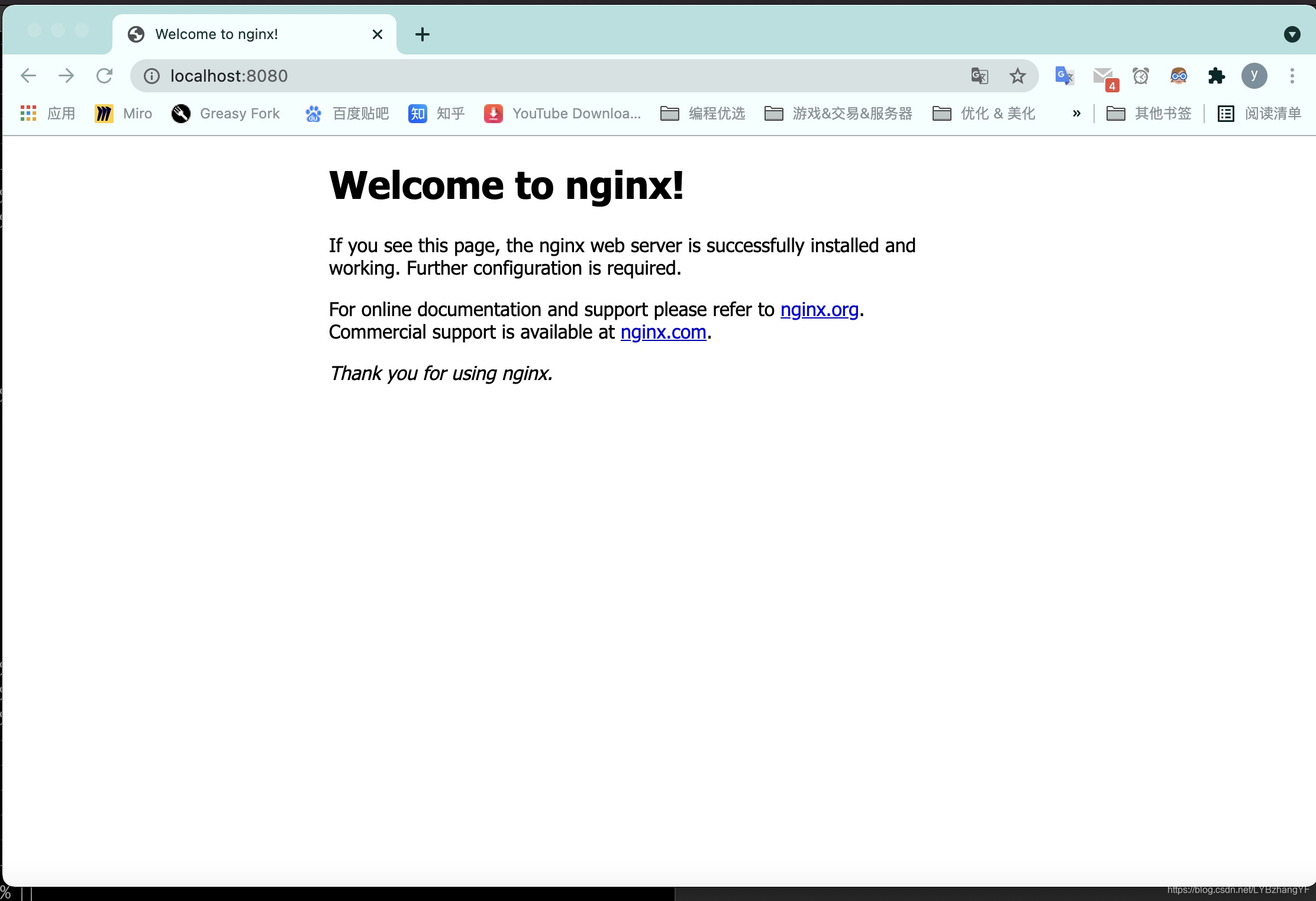View site information icon in address bar
The width and height of the screenshot is (1316, 901).
(152, 76)
